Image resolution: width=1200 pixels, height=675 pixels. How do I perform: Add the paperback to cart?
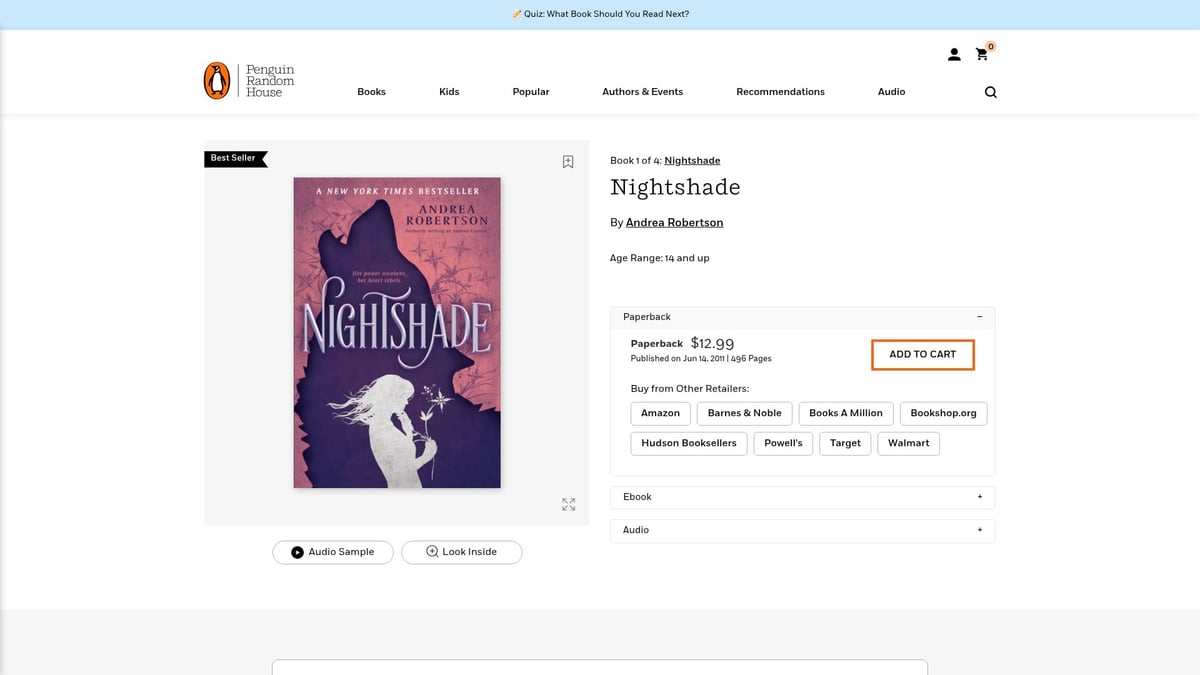[923, 355]
